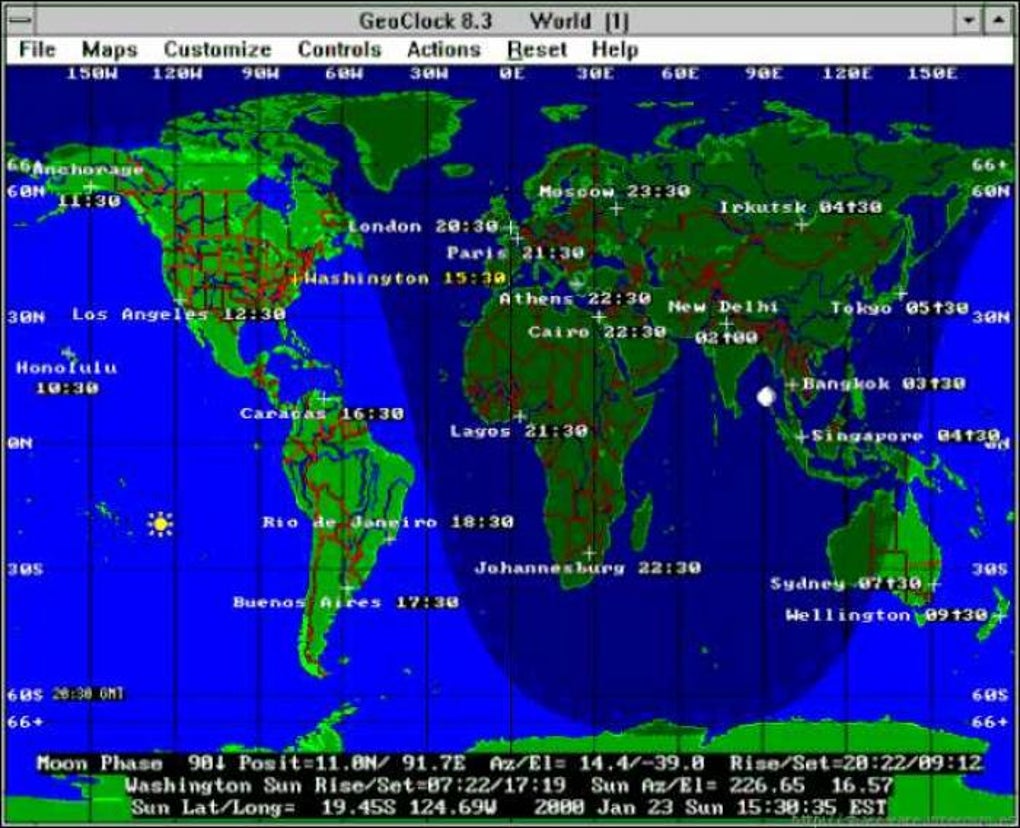1020x828 pixels.
Task: Open the Help menu
Action: [x=617, y=49]
